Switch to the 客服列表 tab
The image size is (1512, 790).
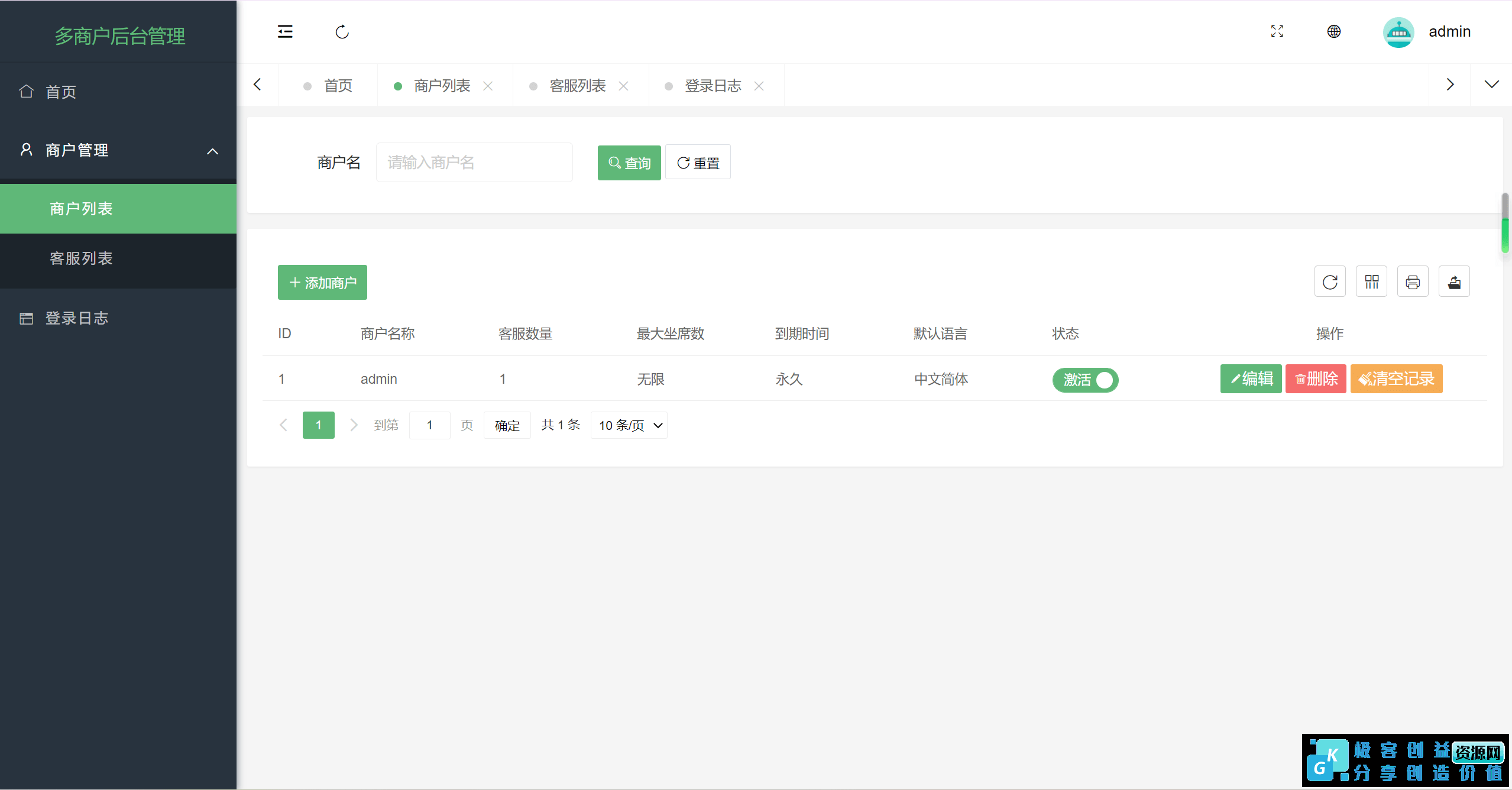(577, 86)
